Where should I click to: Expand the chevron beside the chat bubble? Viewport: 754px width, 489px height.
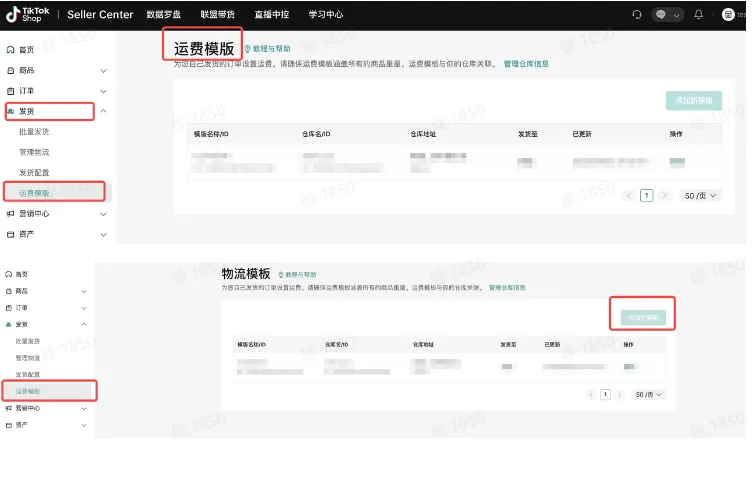tap(676, 15)
